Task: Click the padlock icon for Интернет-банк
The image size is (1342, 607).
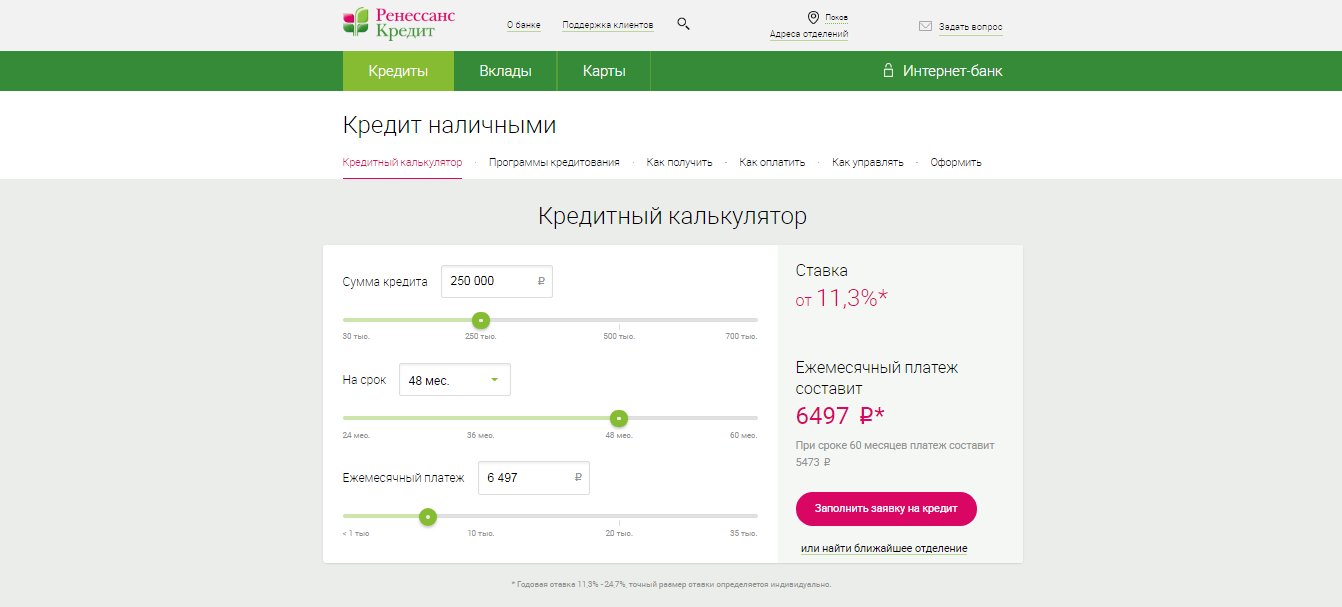Action: pyautogui.click(x=887, y=71)
